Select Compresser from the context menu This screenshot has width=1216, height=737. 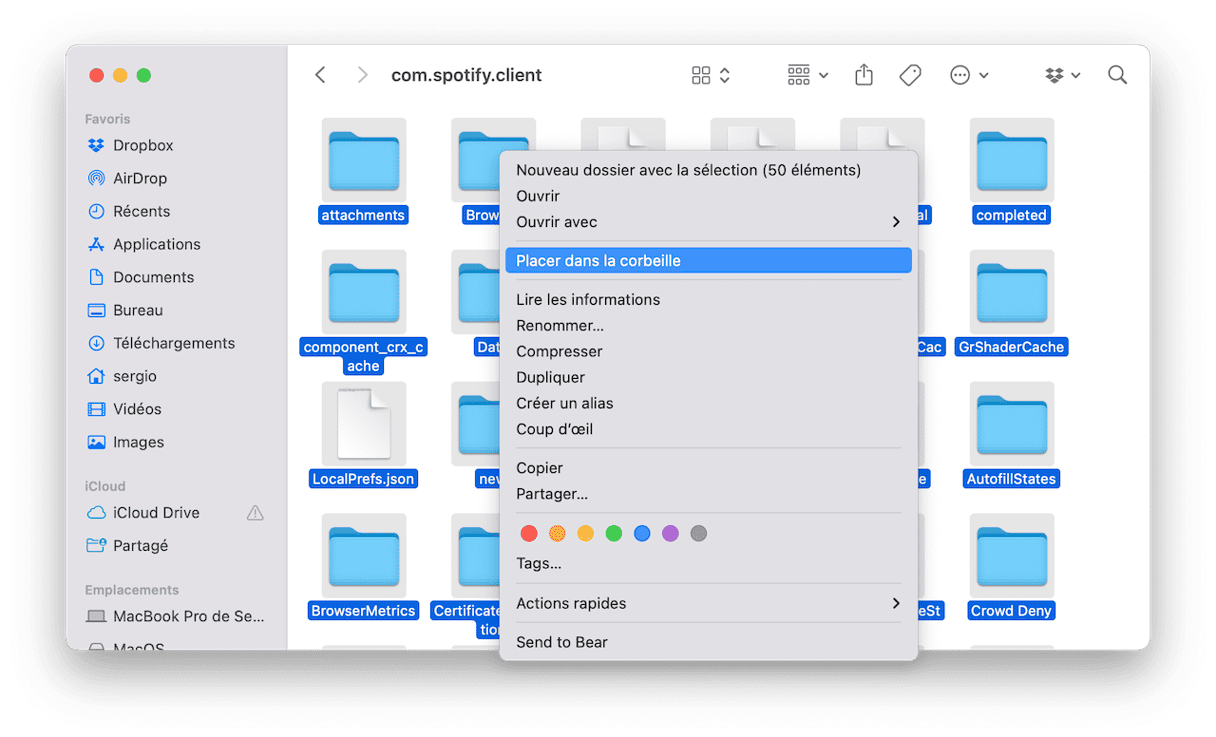[559, 351]
